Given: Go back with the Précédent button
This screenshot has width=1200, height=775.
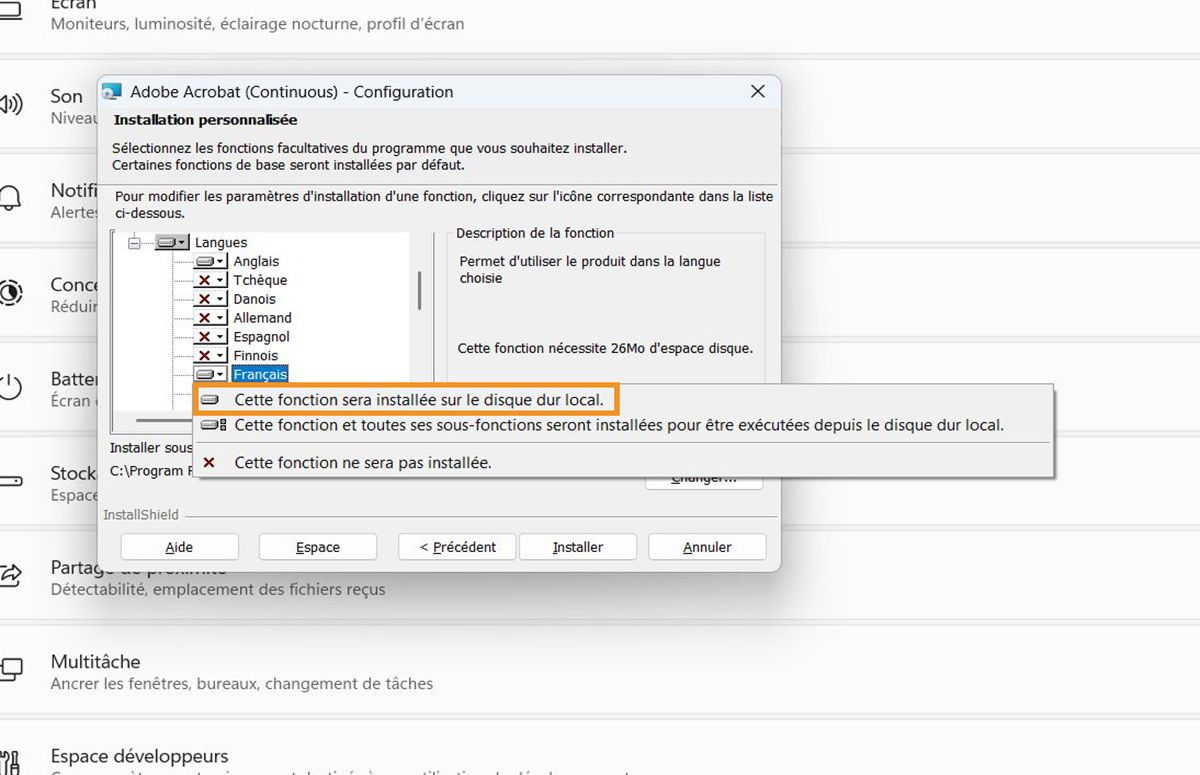Looking at the screenshot, I should pyautogui.click(x=458, y=547).
